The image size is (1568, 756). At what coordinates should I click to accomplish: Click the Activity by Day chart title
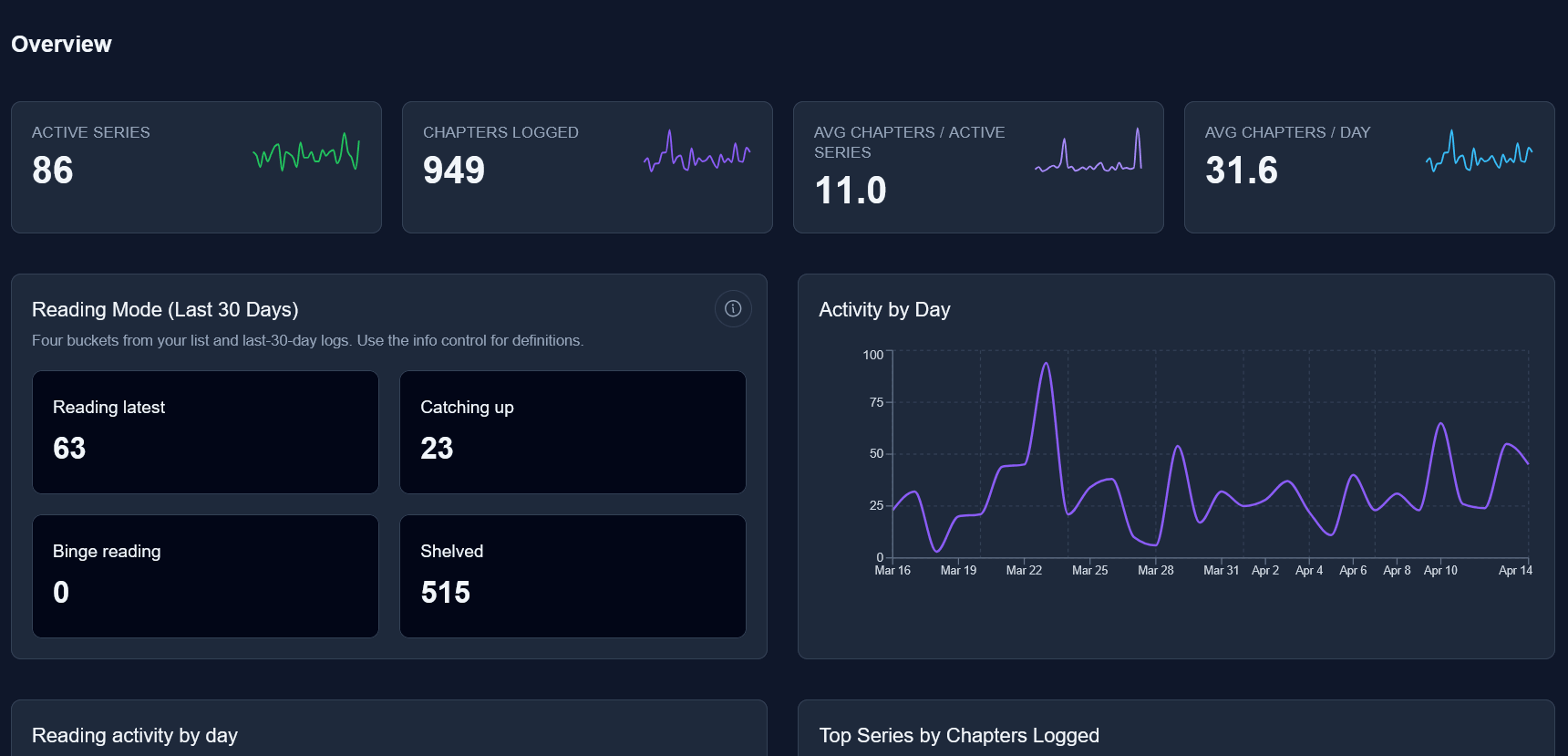[x=884, y=310]
